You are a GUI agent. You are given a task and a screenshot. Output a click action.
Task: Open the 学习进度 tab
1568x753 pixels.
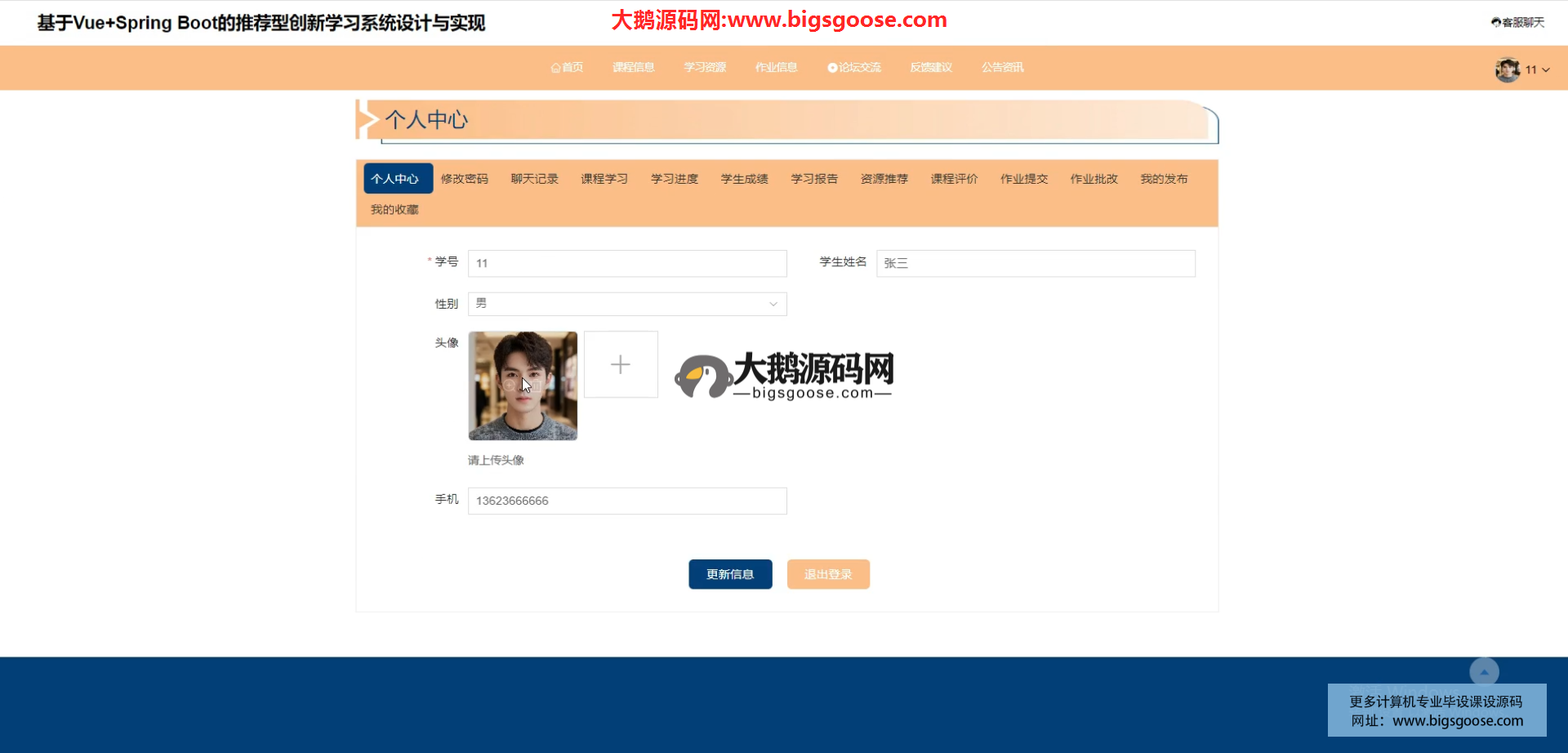pos(674,179)
